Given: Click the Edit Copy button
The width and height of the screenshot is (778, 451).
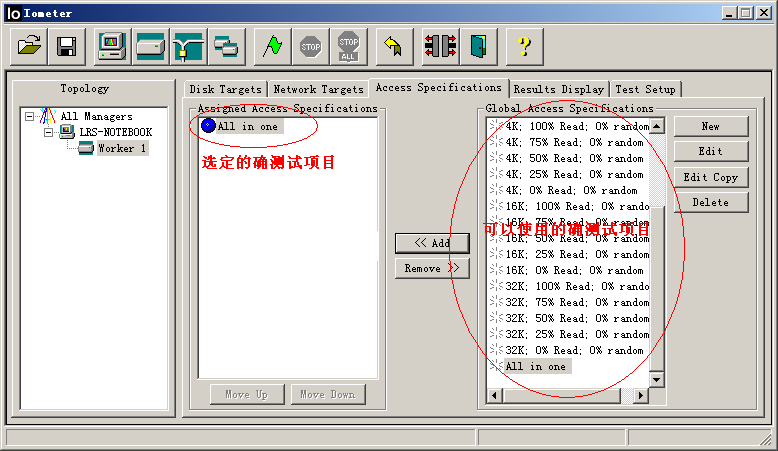Looking at the screenshot, I should pos(710,178).
